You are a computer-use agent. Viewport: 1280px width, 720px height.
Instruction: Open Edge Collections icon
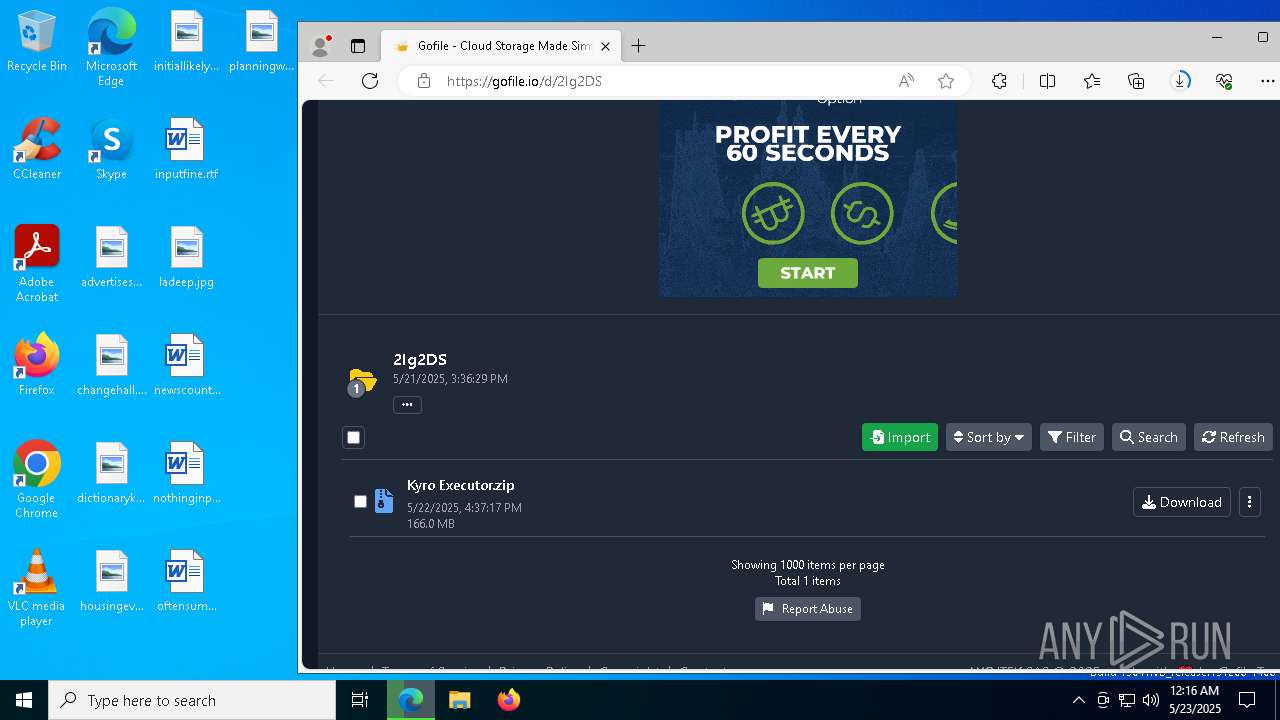click(x=1136, y=81)
